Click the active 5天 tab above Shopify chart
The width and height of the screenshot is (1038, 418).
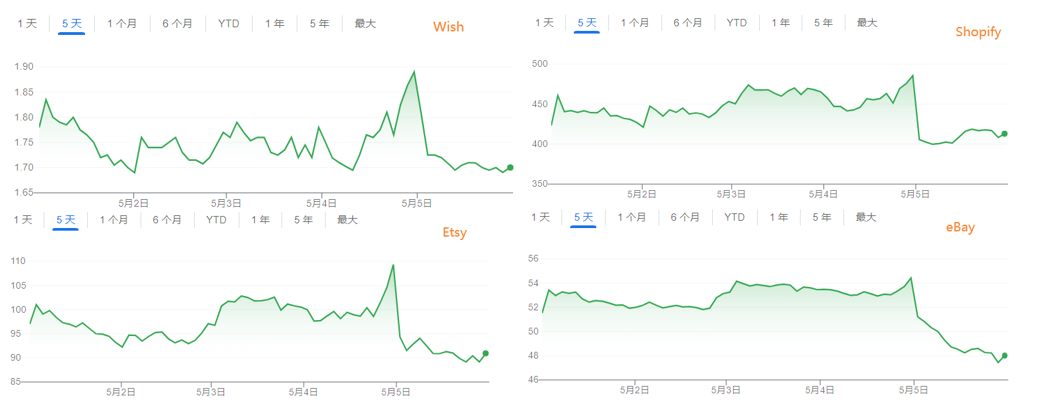(587, 22)
